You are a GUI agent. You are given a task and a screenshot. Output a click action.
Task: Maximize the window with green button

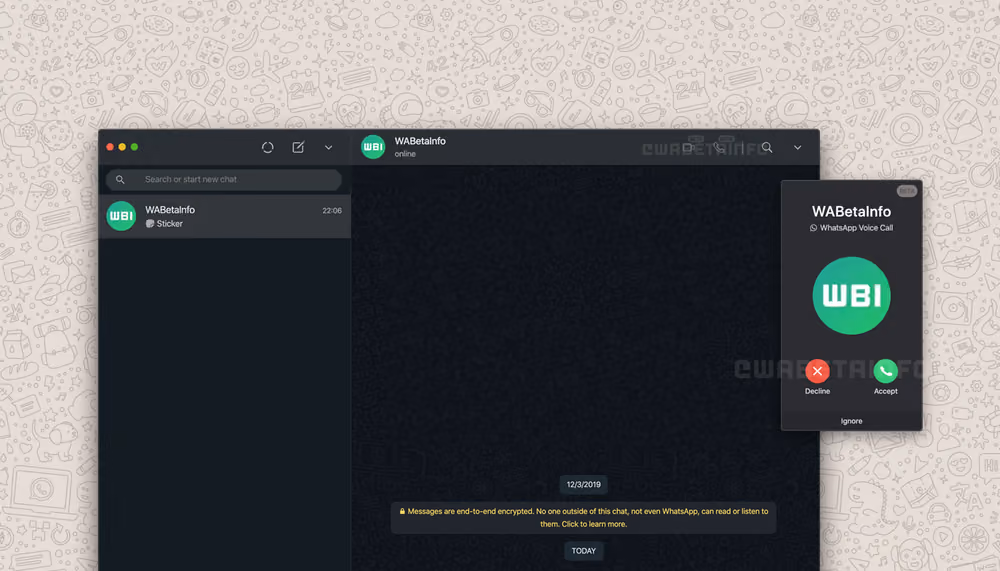[134, 147]
